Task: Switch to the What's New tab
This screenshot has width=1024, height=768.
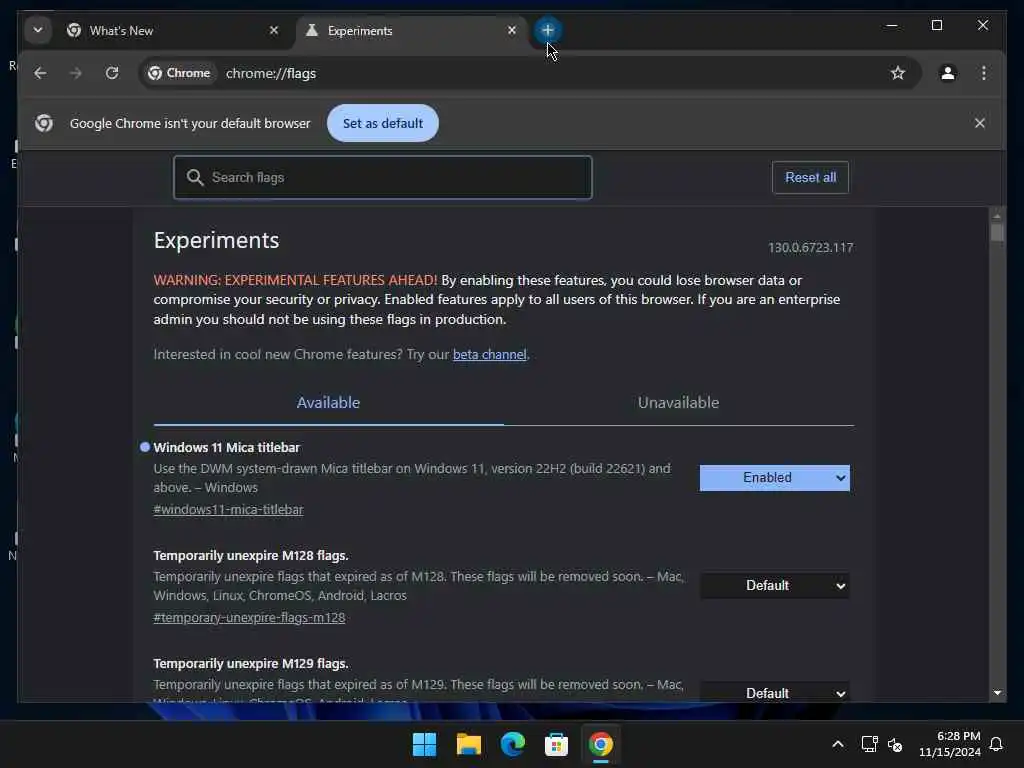Action: point(171,31)
